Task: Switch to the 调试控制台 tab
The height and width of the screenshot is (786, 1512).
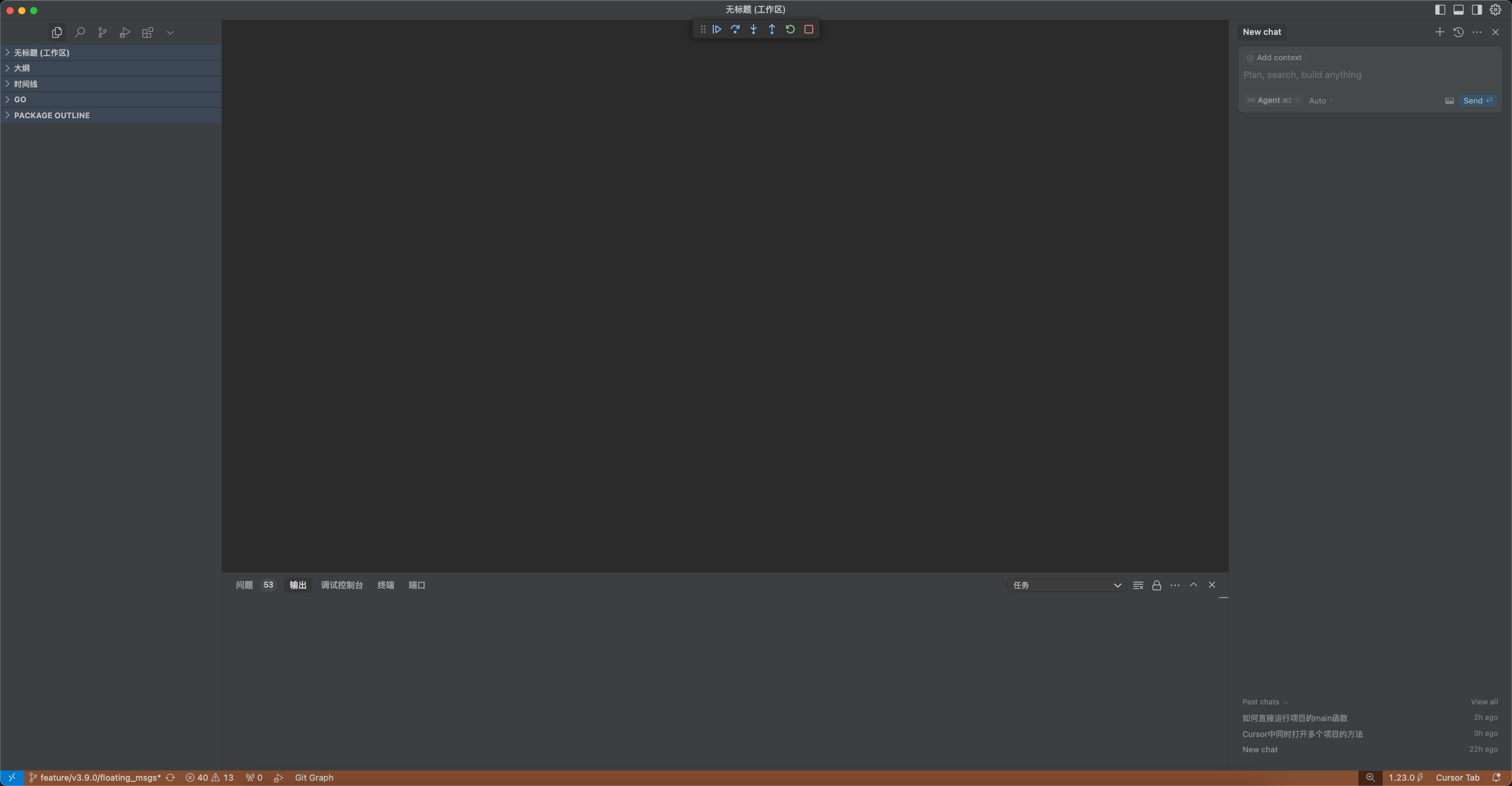Action: point(341,585)
